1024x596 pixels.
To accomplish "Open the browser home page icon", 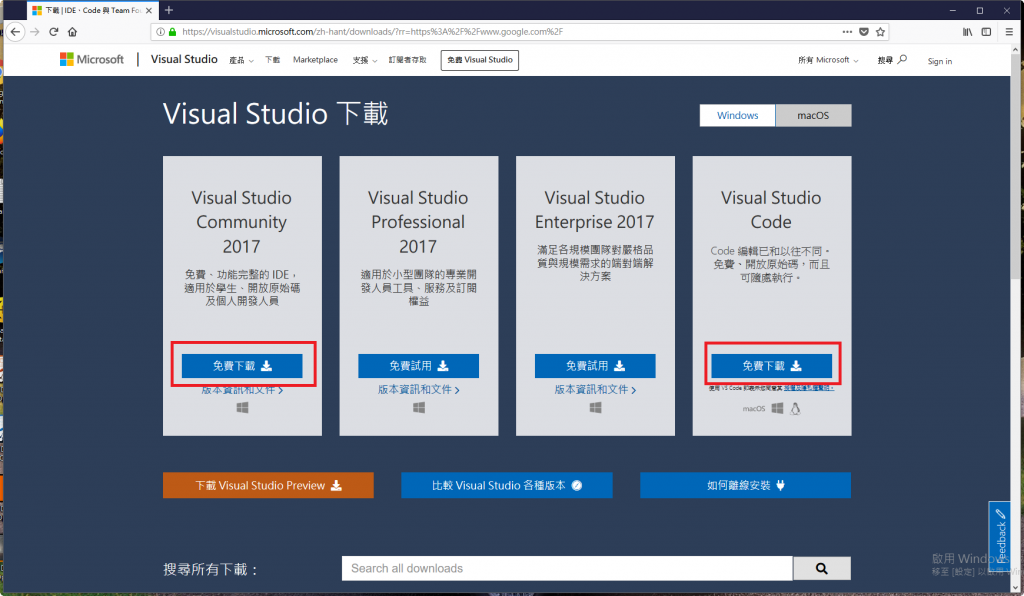I will point(72,31).
